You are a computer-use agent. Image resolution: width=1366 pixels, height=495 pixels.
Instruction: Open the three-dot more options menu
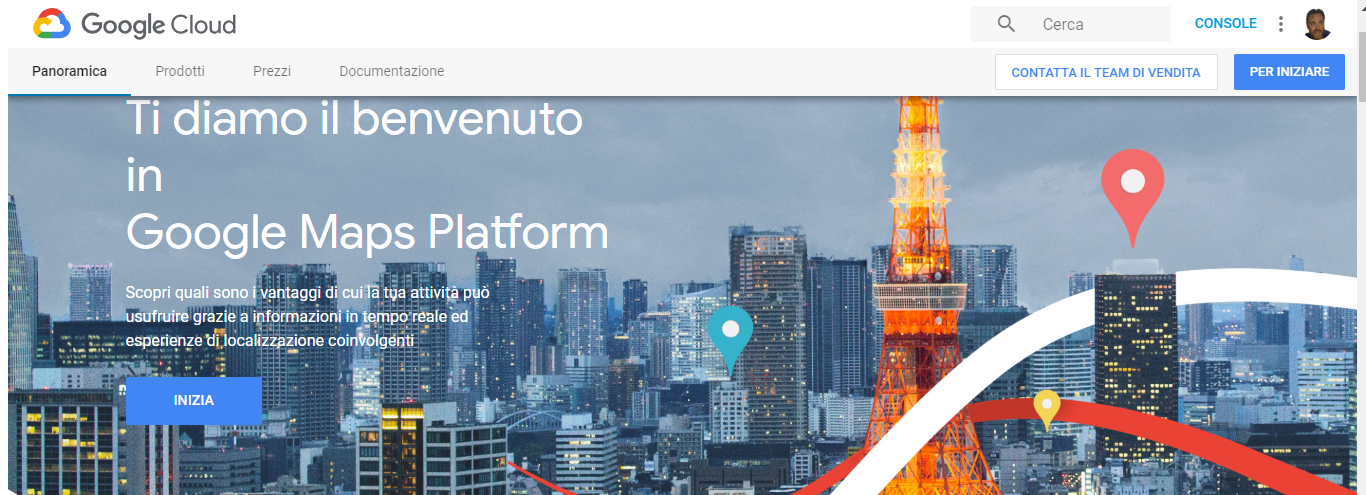point(1281,24)
